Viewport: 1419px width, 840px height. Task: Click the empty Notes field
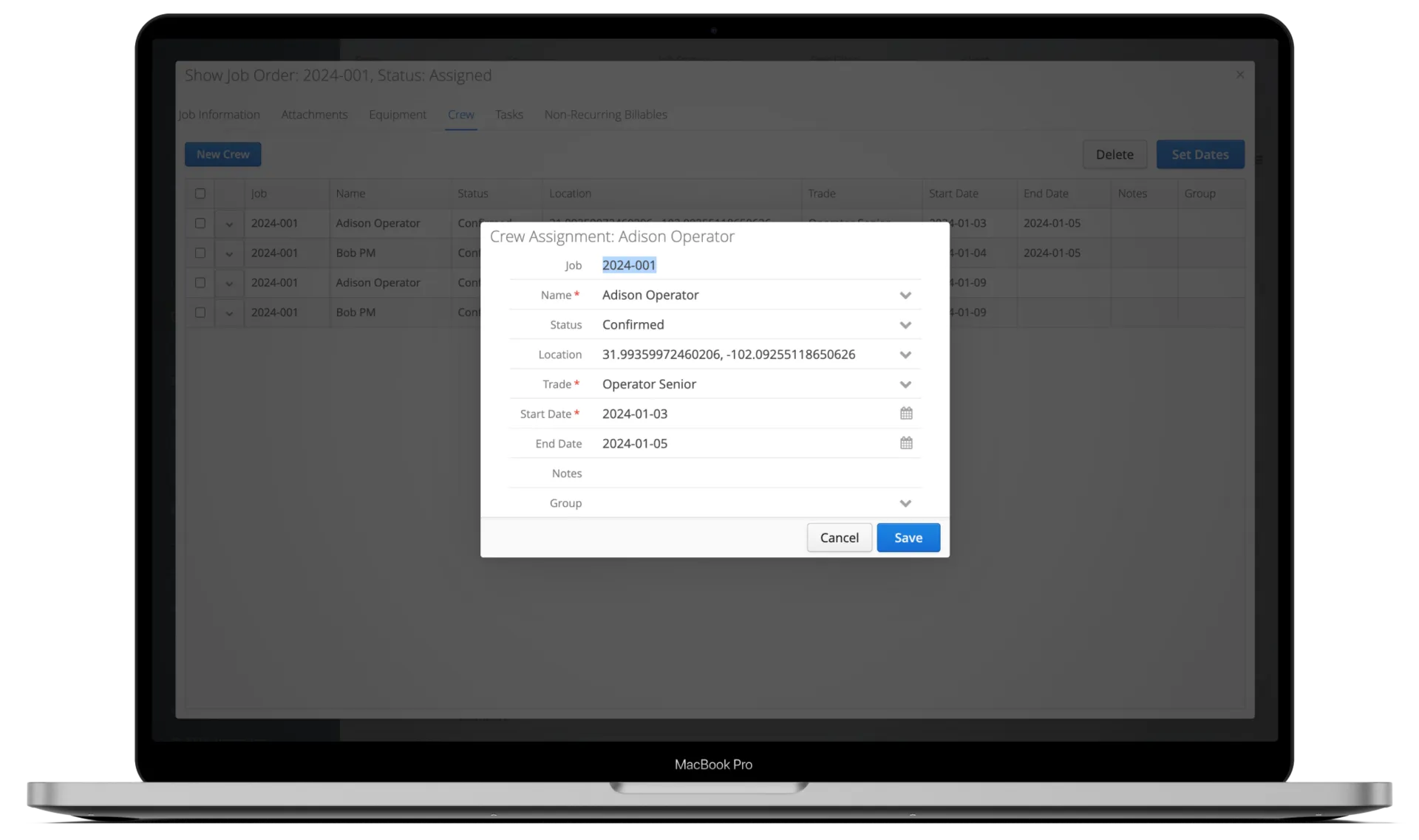click(758, 473)
